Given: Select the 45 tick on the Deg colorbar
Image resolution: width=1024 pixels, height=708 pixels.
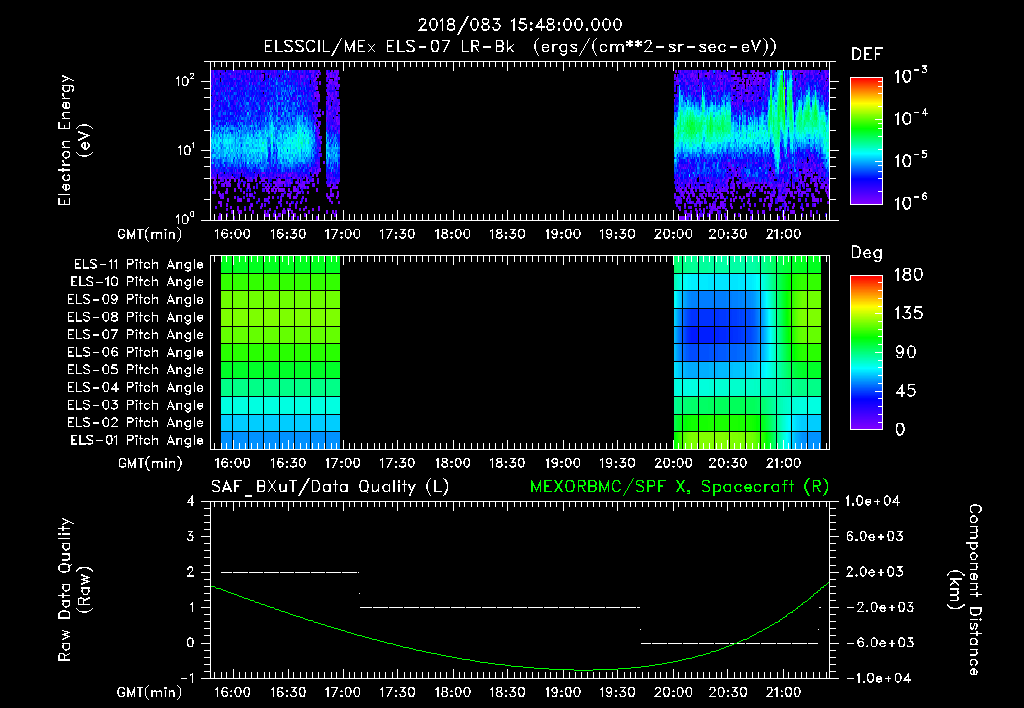Looking at the screenshot, I should pyautogui.click(x=905, y=391).
